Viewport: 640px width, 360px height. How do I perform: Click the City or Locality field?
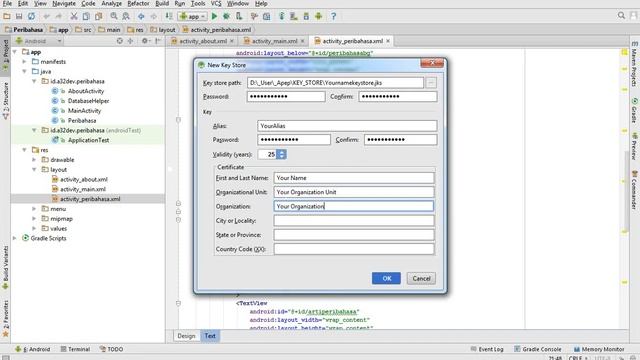[x=354, y=220]
